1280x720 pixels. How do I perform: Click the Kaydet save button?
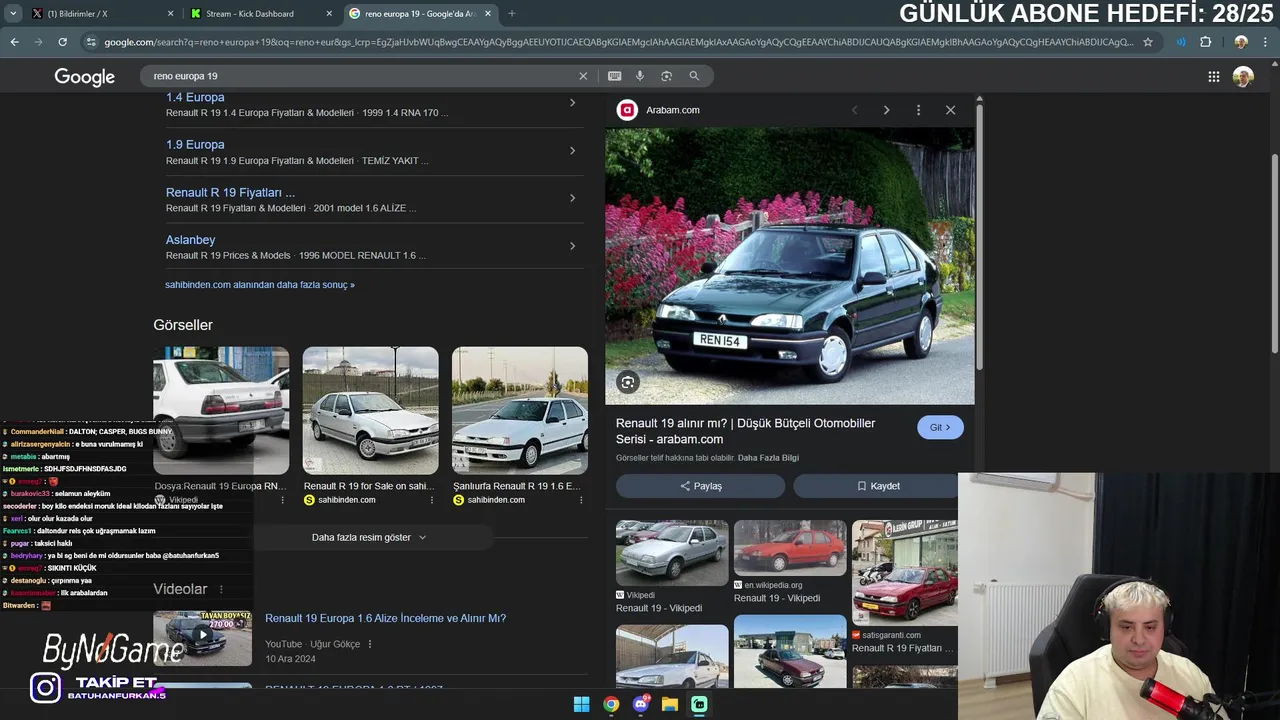pyautogui.click(x=877, y=486)
